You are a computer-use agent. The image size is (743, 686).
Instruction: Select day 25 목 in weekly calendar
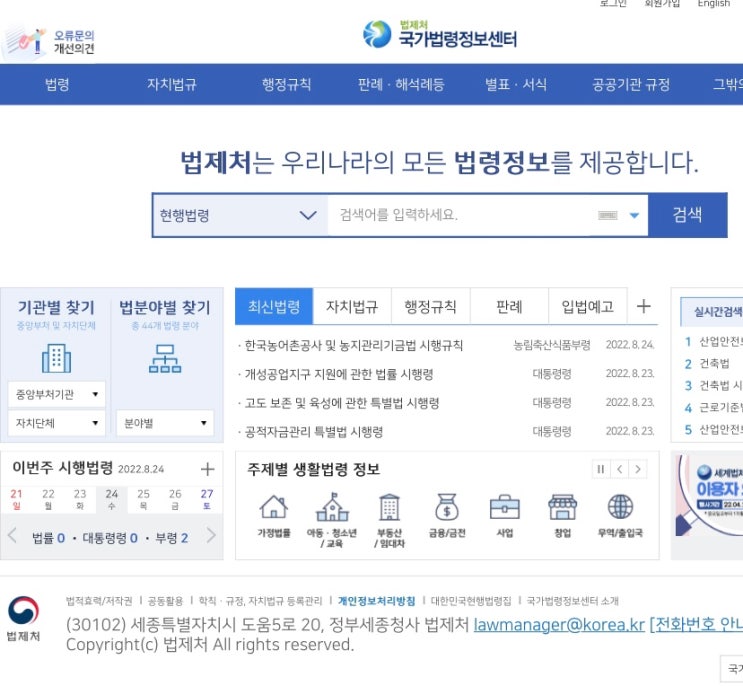[144, 499]
